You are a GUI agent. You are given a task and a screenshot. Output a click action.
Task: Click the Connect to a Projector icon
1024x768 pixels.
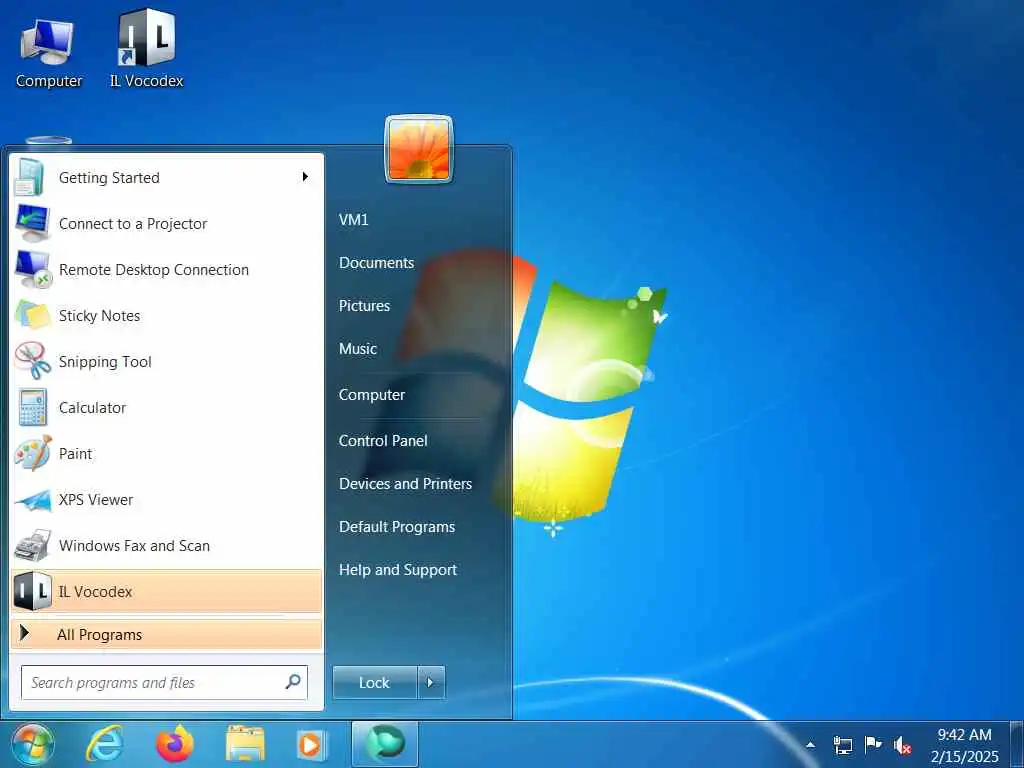tap(32, 223)
